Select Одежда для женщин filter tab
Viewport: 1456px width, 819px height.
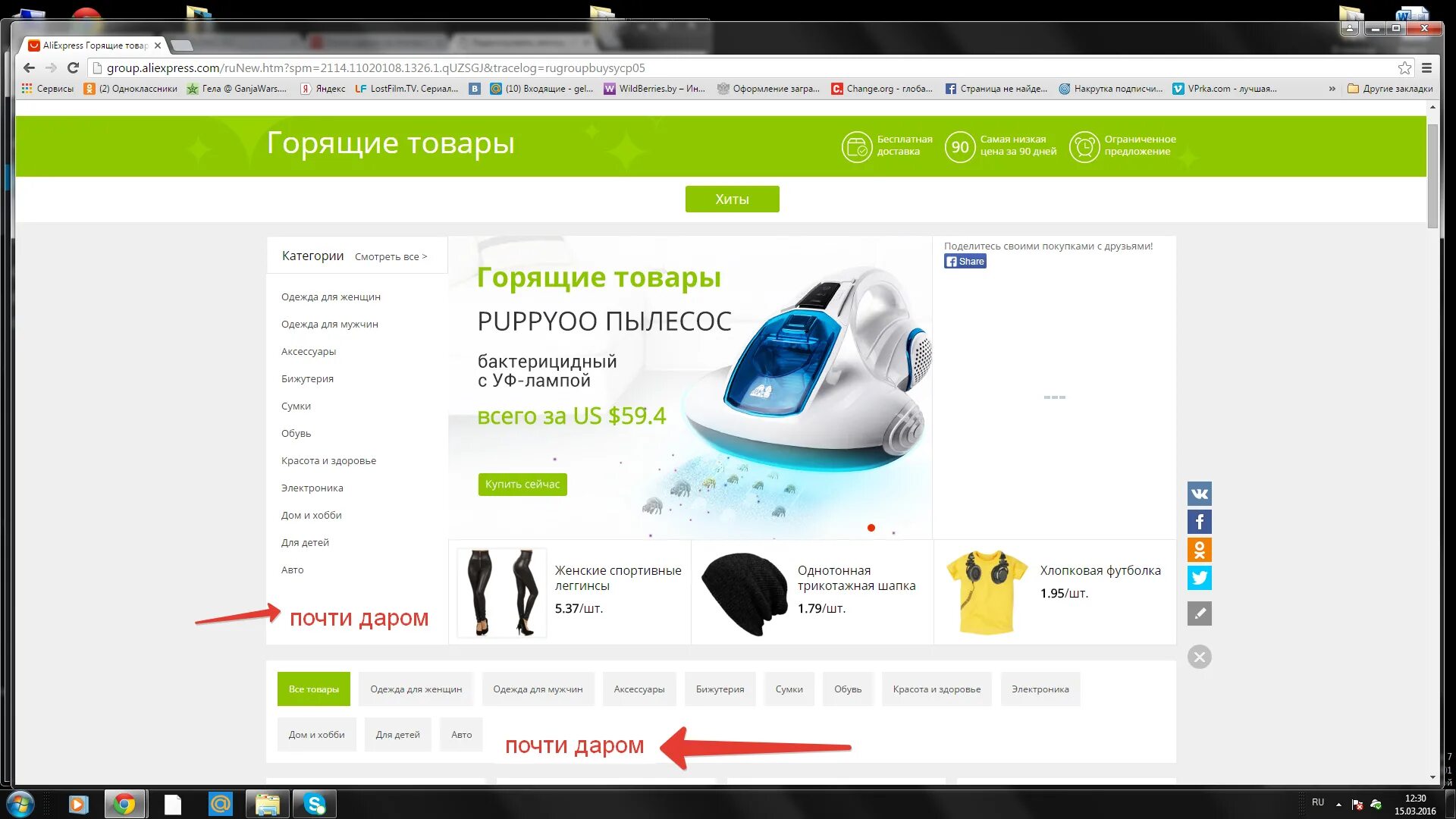[x=416, y=689]
